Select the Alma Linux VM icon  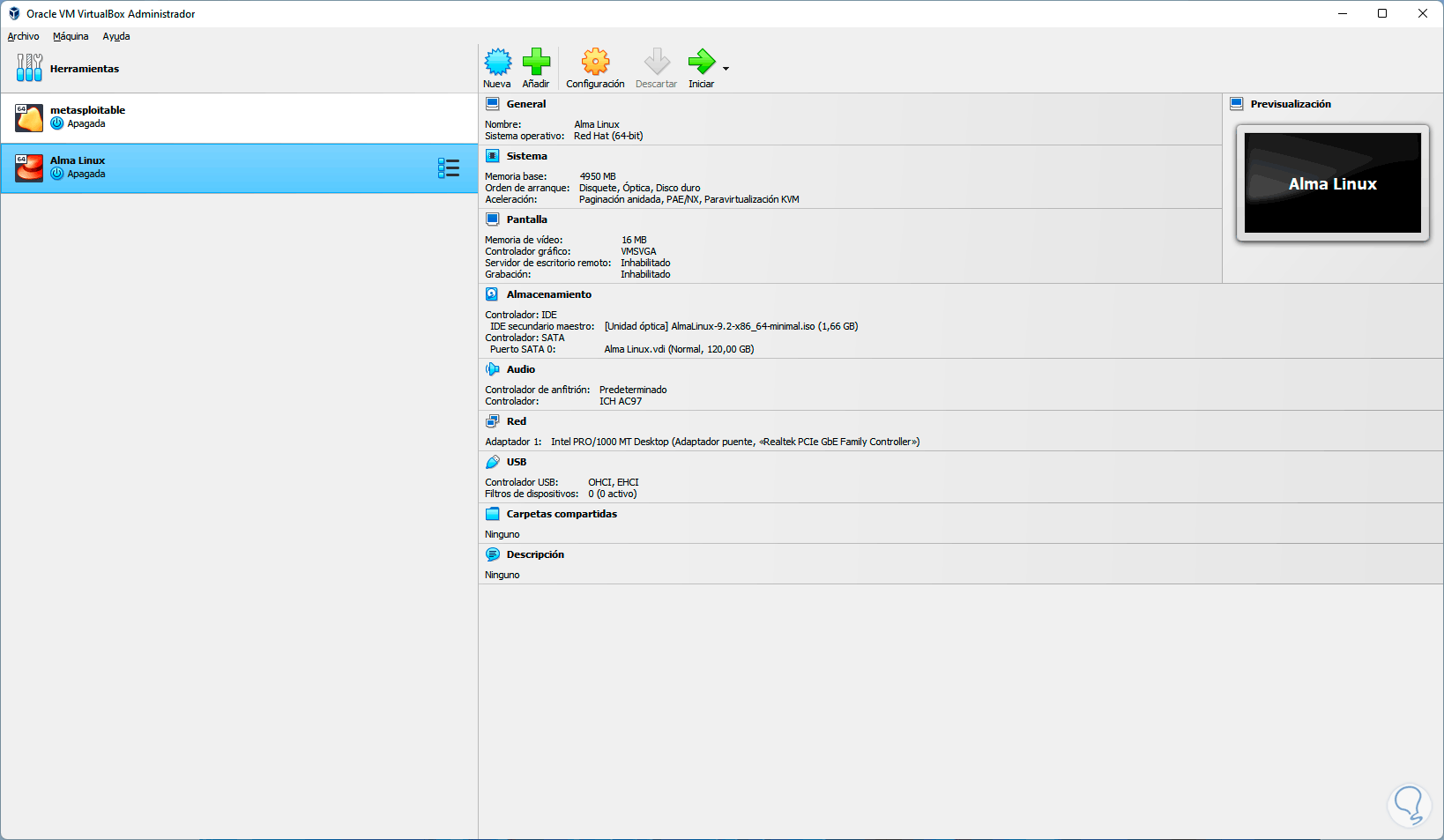(29, 168)
